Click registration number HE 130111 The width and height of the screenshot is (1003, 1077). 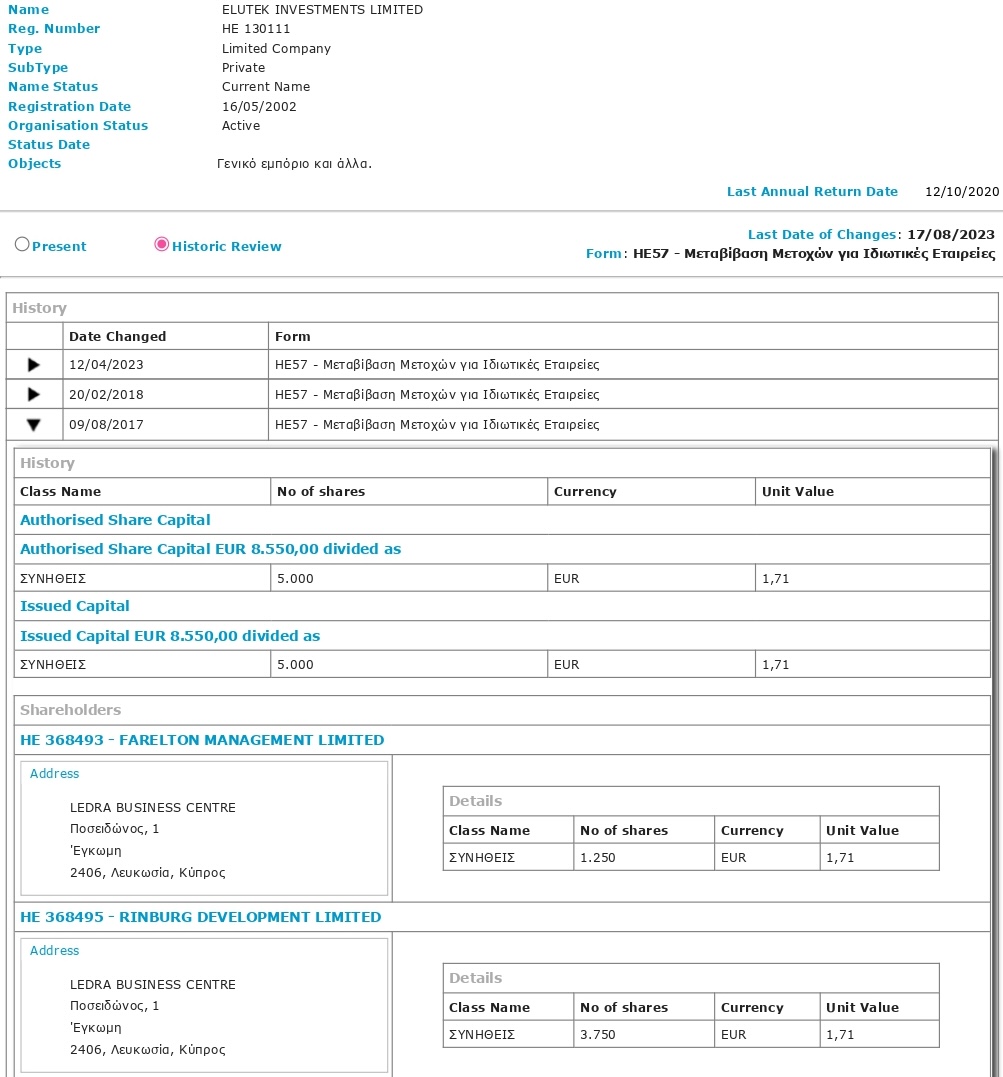(x=256, y=29)
